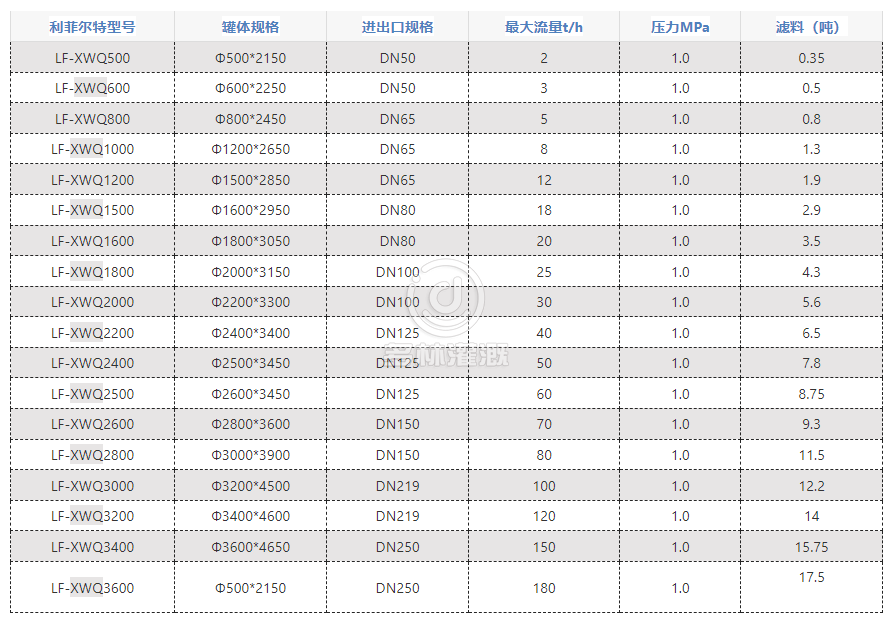
Task: Click the 压力MPa header cell
Action: click(680, 27)
